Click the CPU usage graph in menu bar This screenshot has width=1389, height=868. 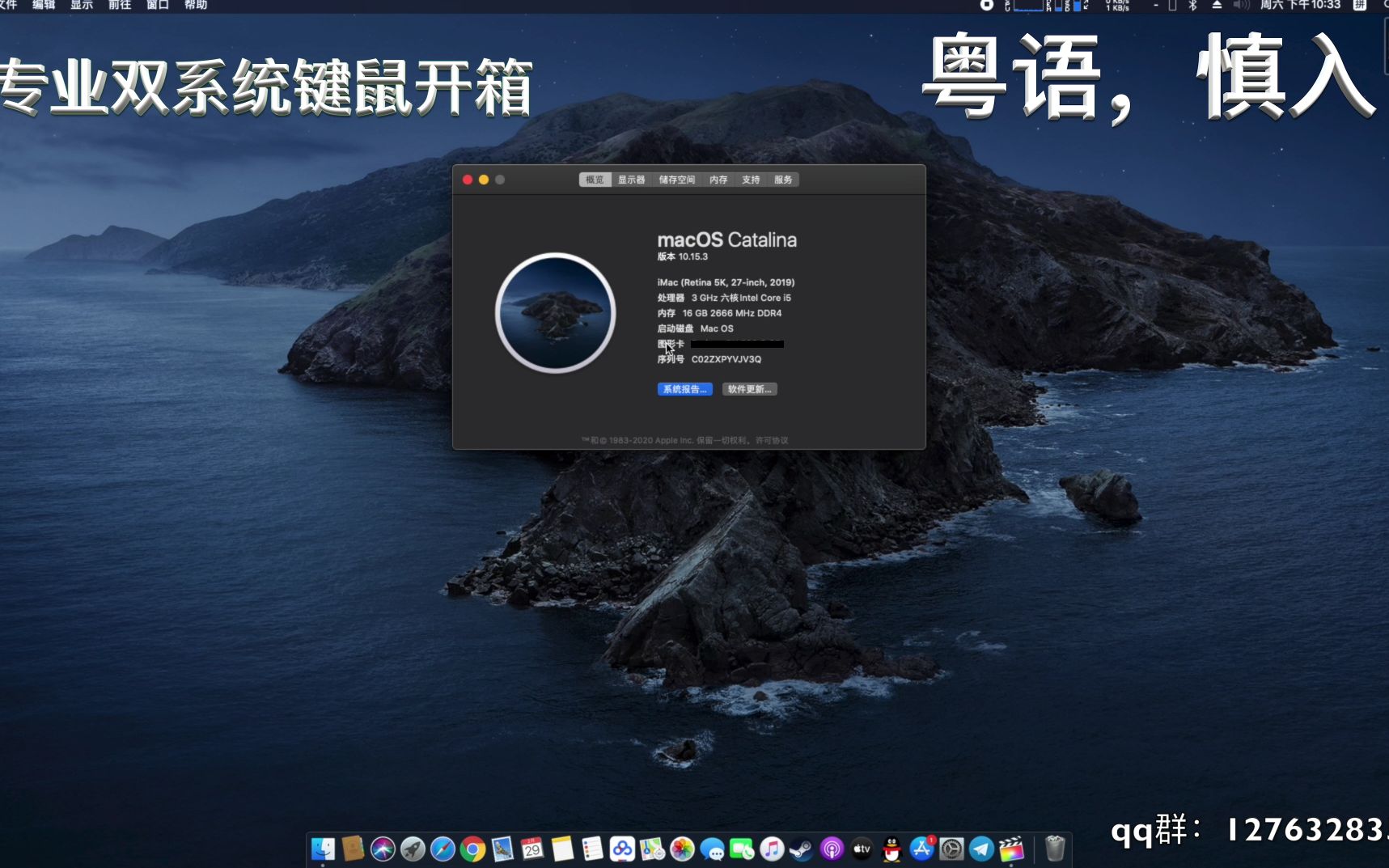point(1027,5)
